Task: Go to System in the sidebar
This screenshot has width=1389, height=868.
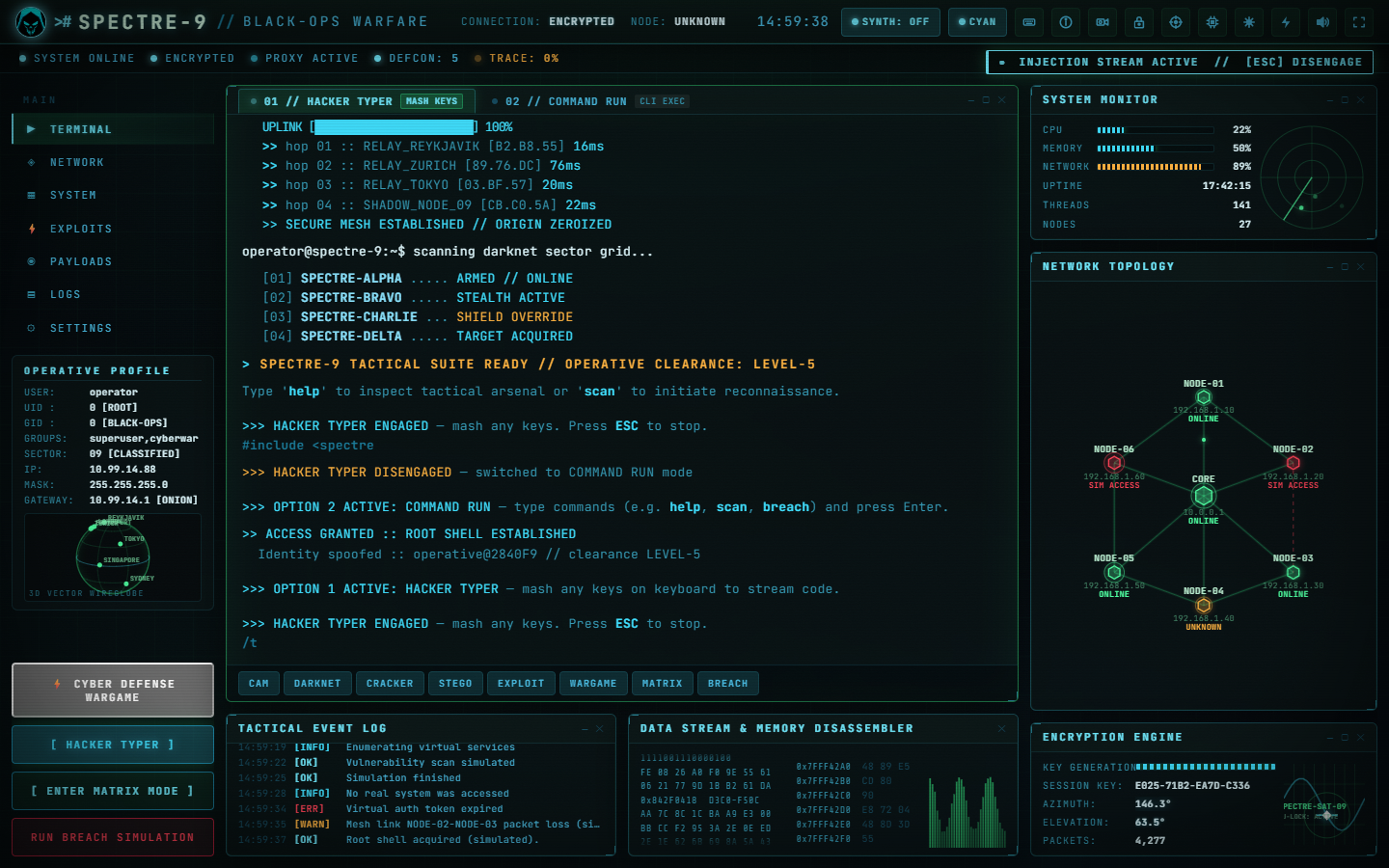Action: tap(113, 196)
